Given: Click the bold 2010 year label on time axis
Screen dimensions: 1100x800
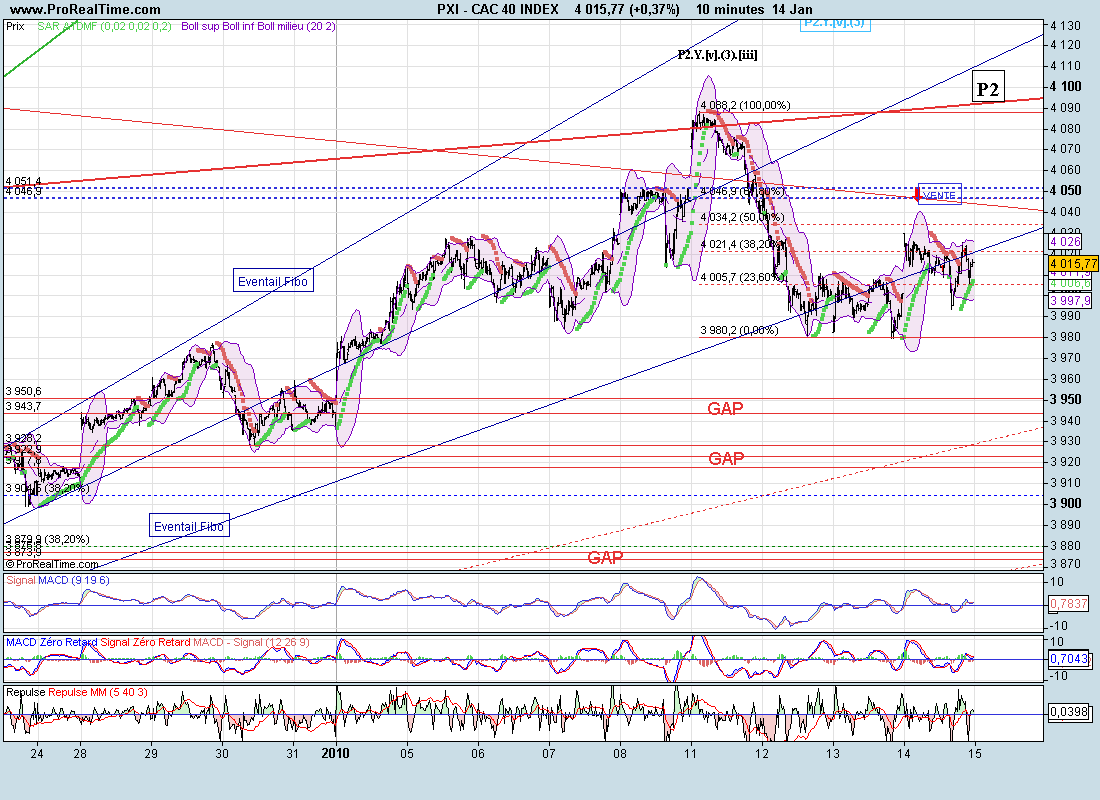Looking at the screenshot, I should 335,754.
